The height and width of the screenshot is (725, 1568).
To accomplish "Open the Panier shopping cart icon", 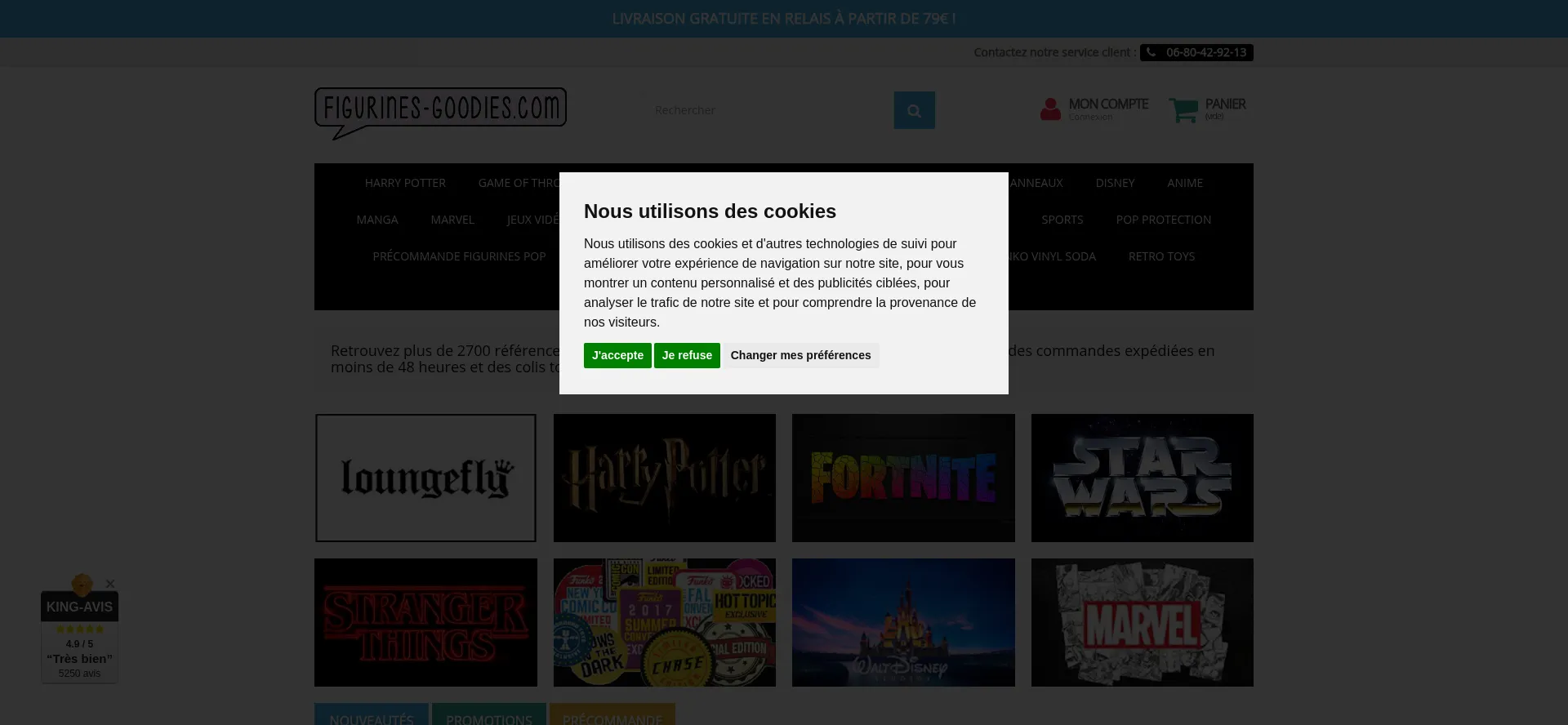I will 1183,109.
